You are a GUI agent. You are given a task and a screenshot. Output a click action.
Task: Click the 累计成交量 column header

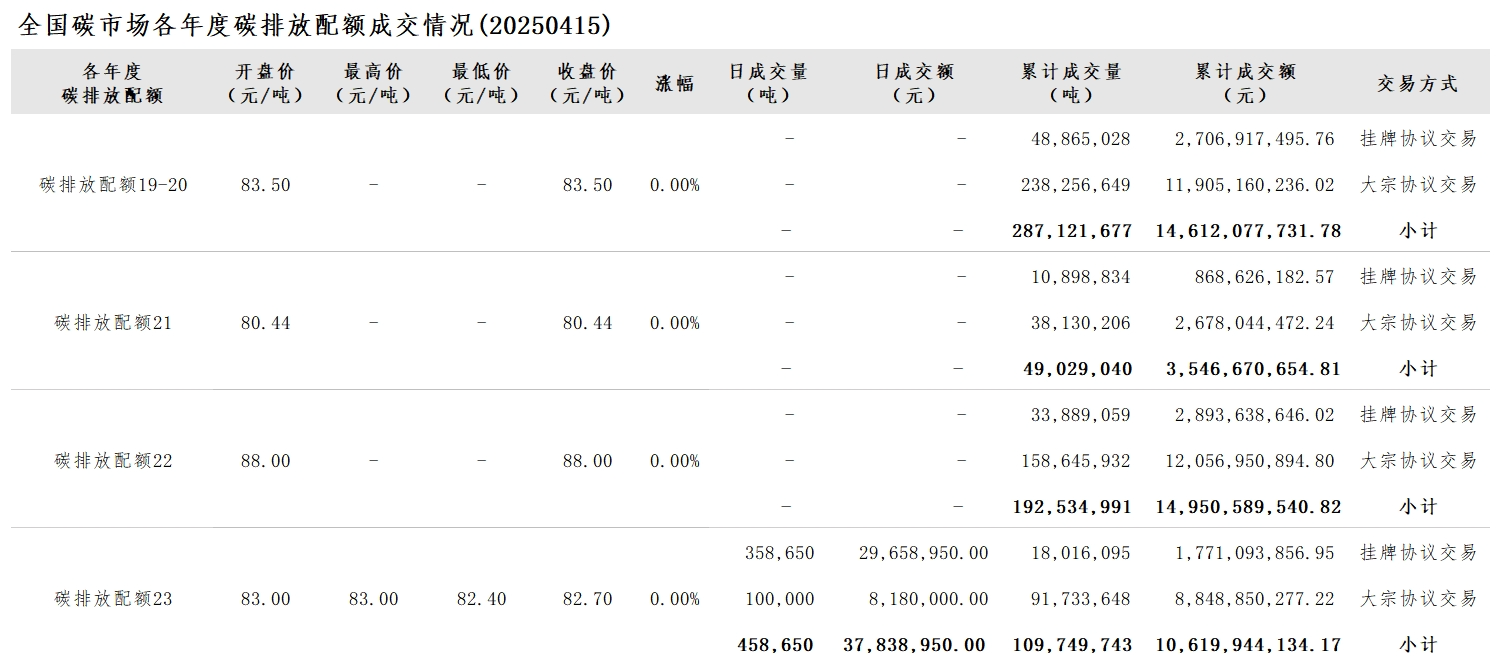tap(1071, 84)
